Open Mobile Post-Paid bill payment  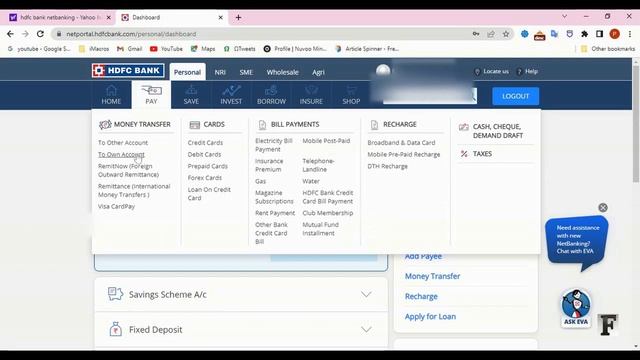click(x=326, y=141)
